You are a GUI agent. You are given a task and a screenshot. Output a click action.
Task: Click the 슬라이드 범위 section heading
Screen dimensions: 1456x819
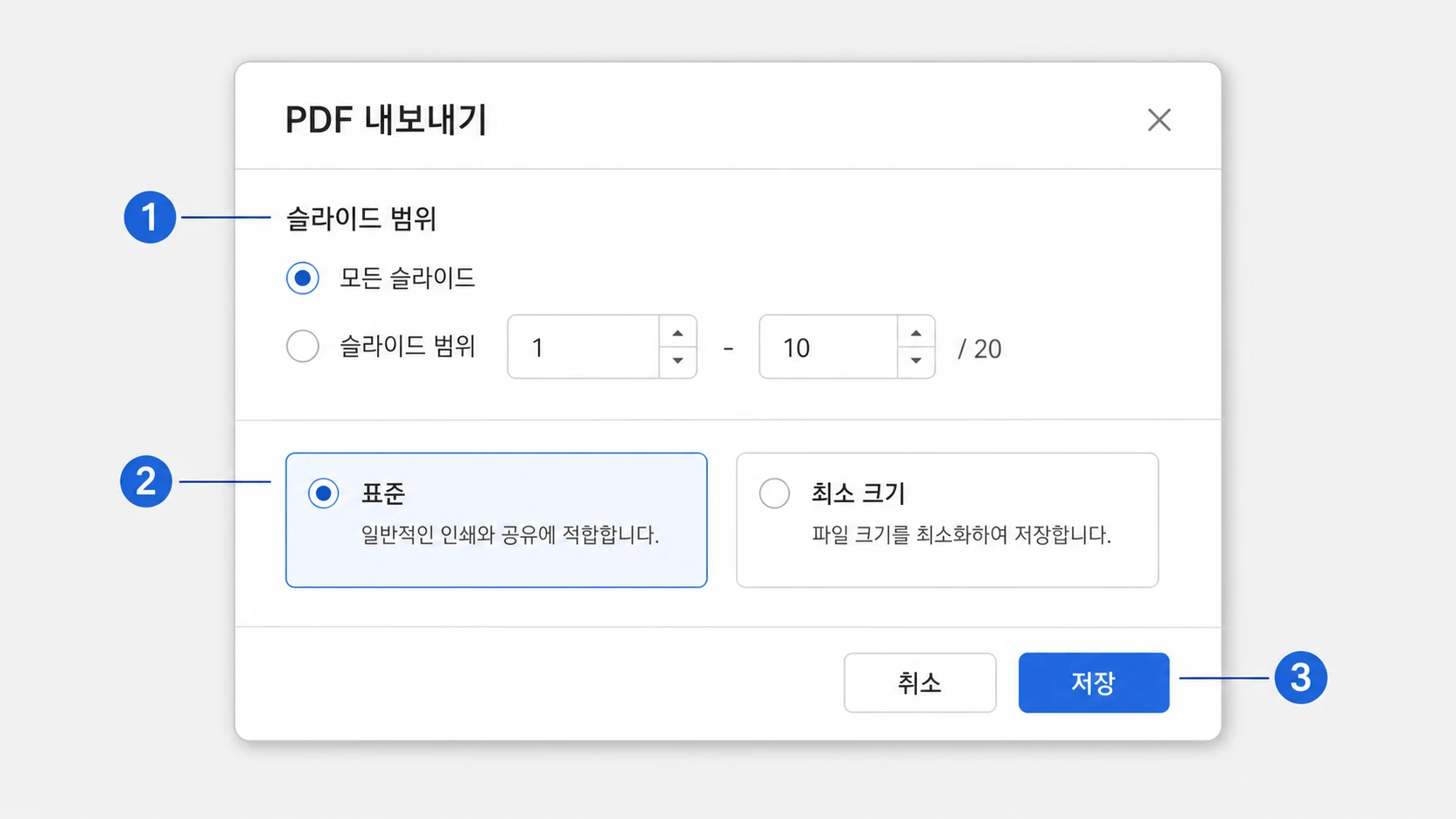pyautogui.click(x=361, y=218)
